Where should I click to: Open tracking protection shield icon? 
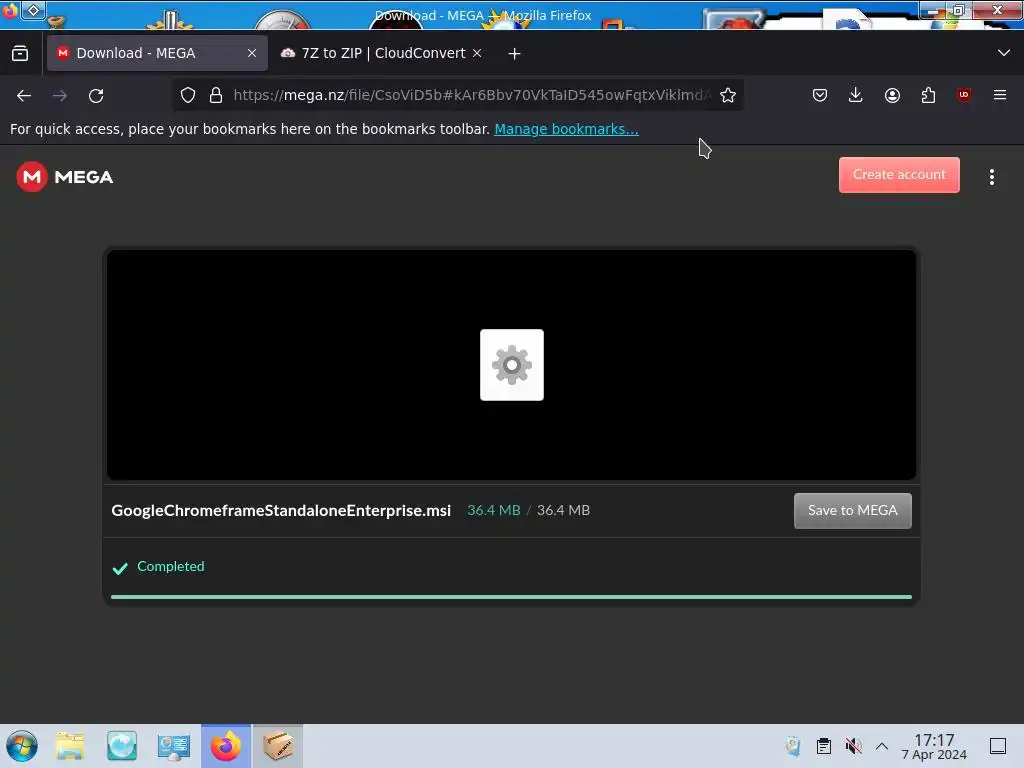[x=188, y=95]
